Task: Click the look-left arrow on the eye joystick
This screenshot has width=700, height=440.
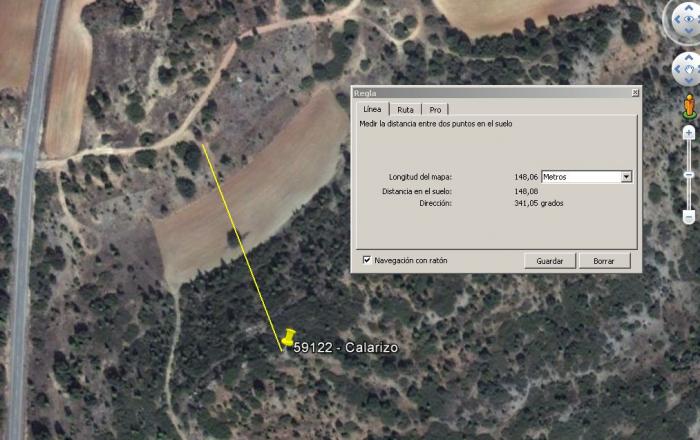Action: click(677, 19)
